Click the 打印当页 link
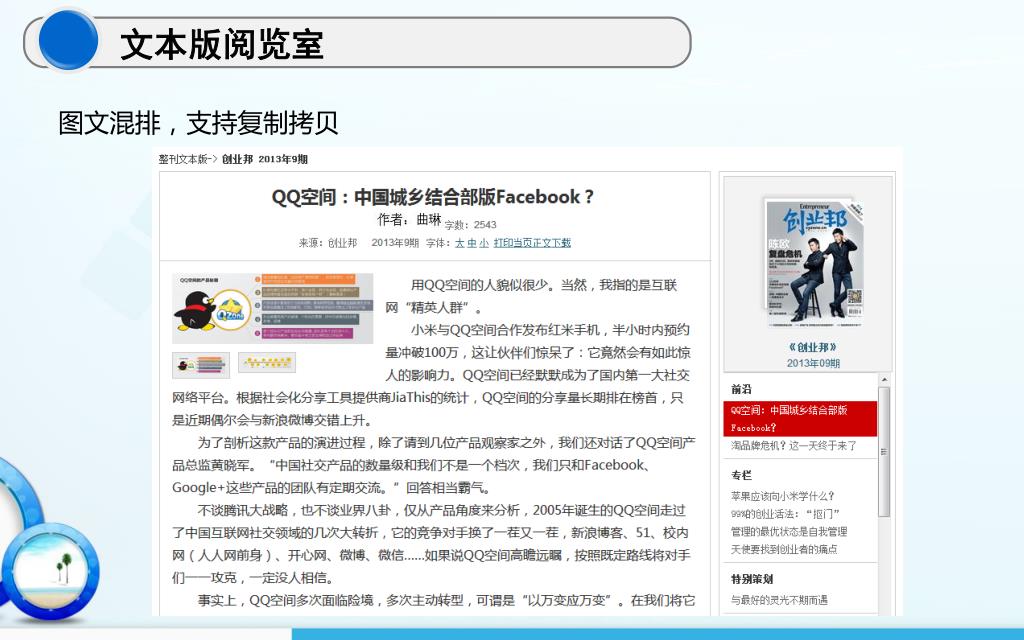 pyautogui.click(x=513, y=243)
